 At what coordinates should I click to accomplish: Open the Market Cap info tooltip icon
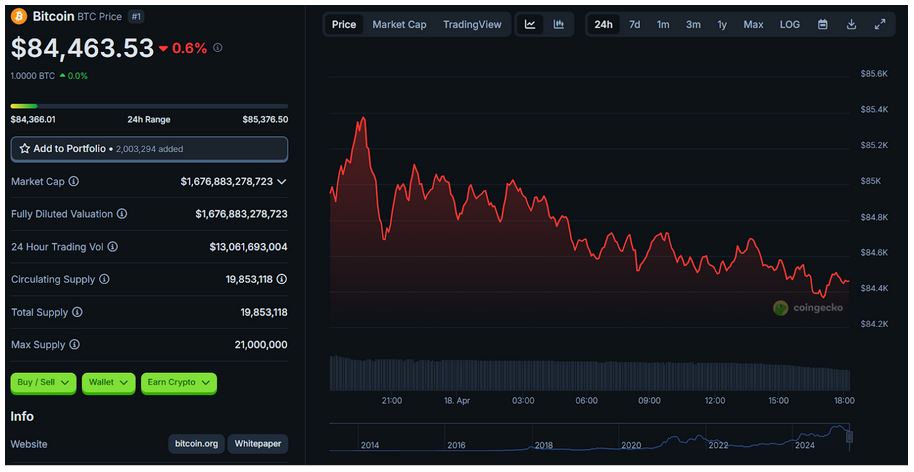pos(73,181)
